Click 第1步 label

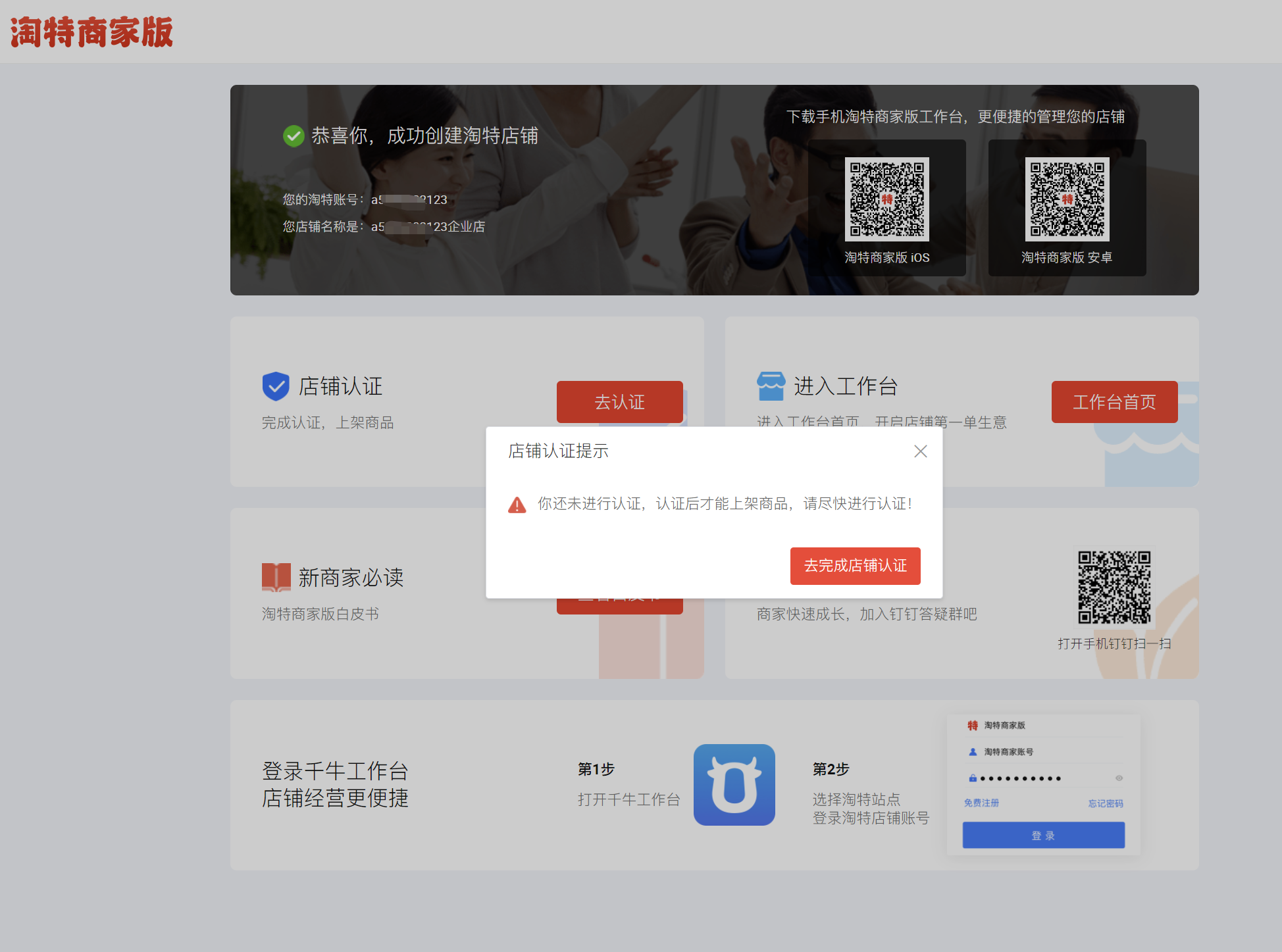coord(596,769)
